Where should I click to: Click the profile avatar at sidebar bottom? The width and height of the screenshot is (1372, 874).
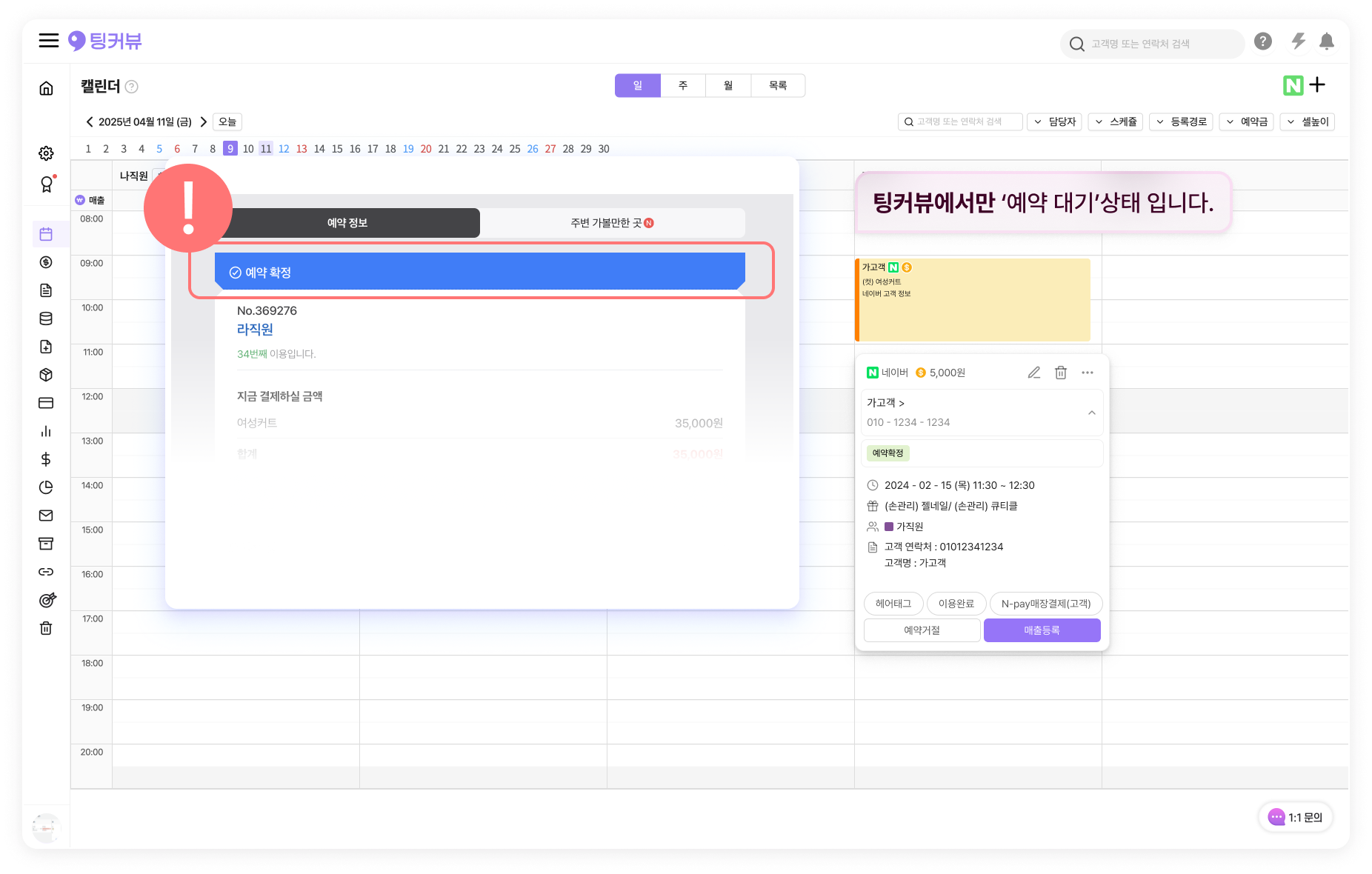46,827
